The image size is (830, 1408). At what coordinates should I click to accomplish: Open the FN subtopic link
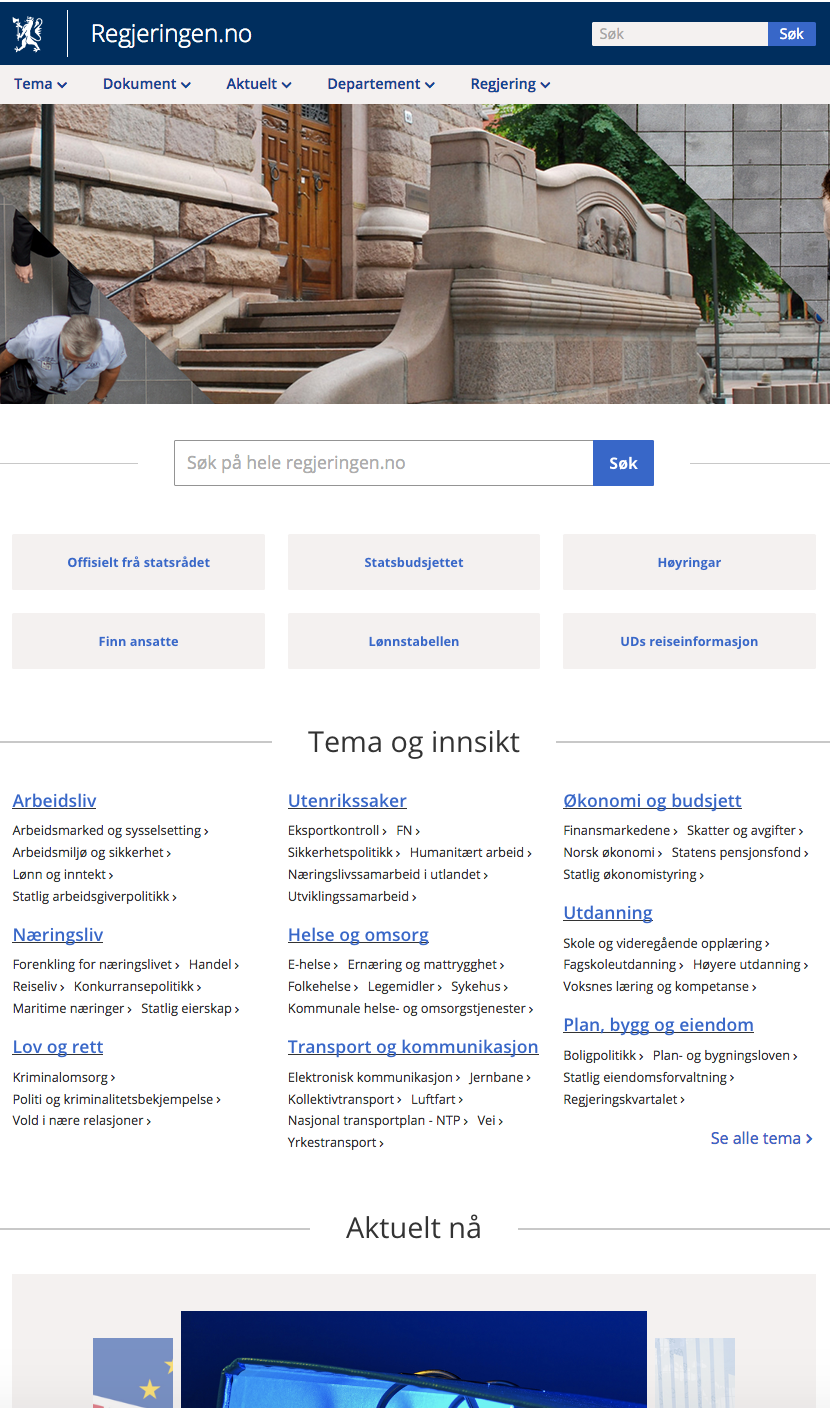(x=408, y=831)
